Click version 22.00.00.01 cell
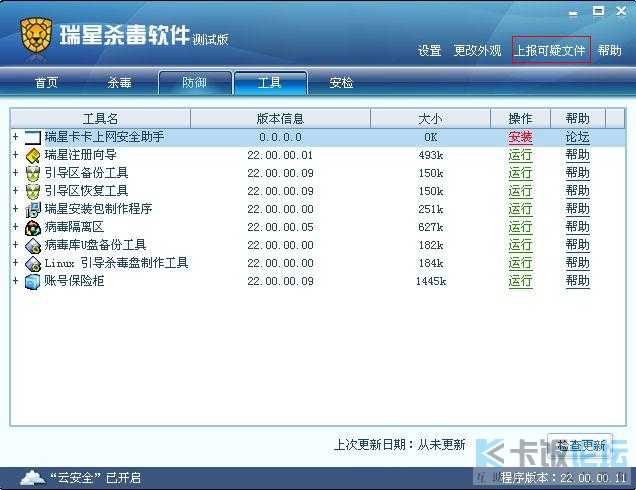Viewport: 636px width, 490px height. pos(280,155)
